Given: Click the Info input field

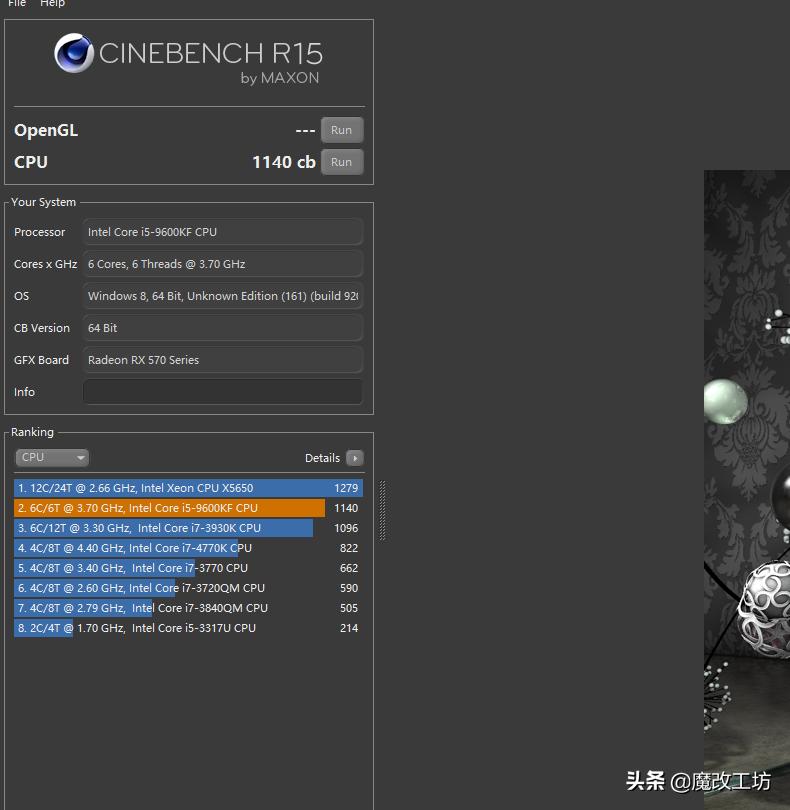Looking at the screenshot, I should (x=222, y=392).
